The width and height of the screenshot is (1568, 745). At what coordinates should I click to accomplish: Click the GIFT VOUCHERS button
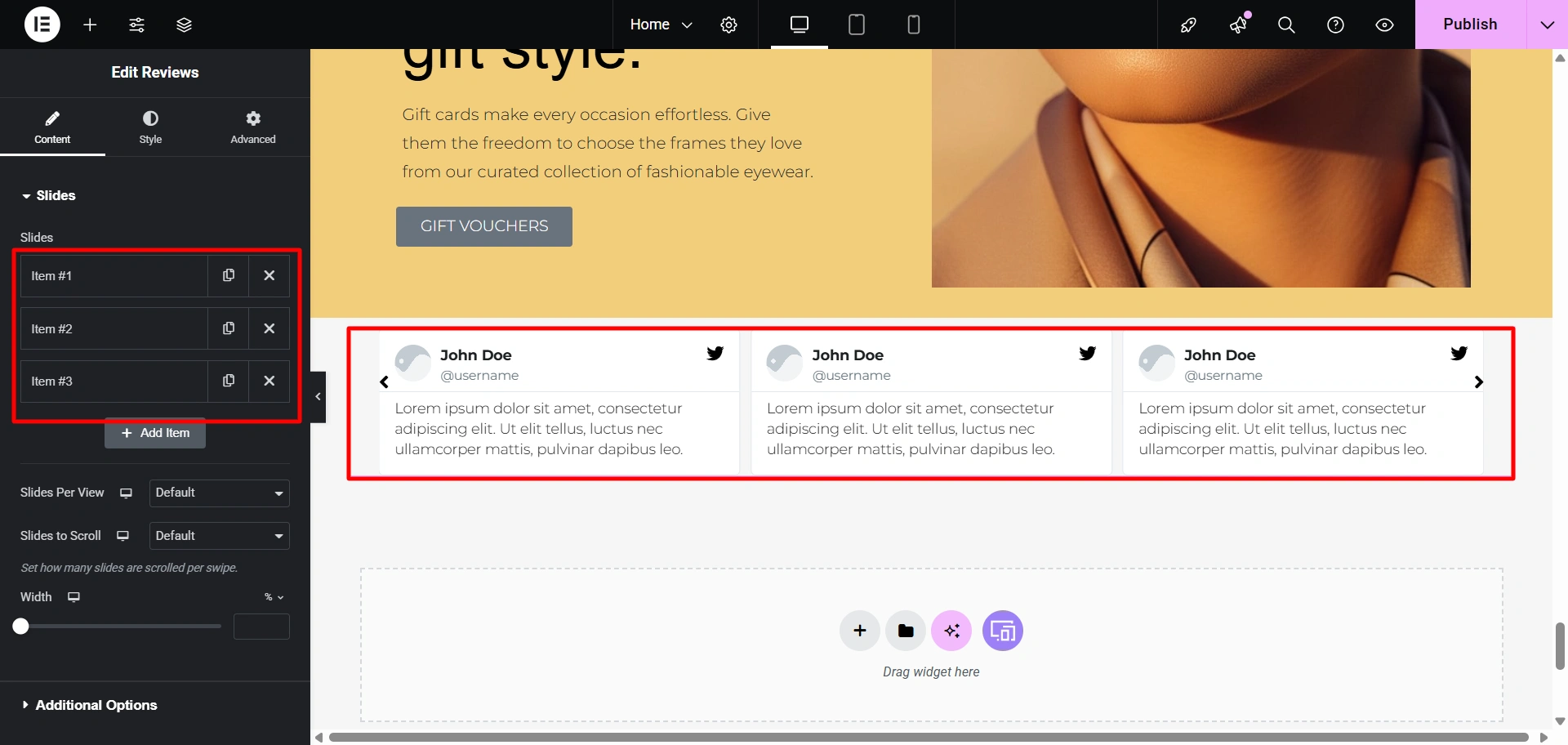point(484,226)
